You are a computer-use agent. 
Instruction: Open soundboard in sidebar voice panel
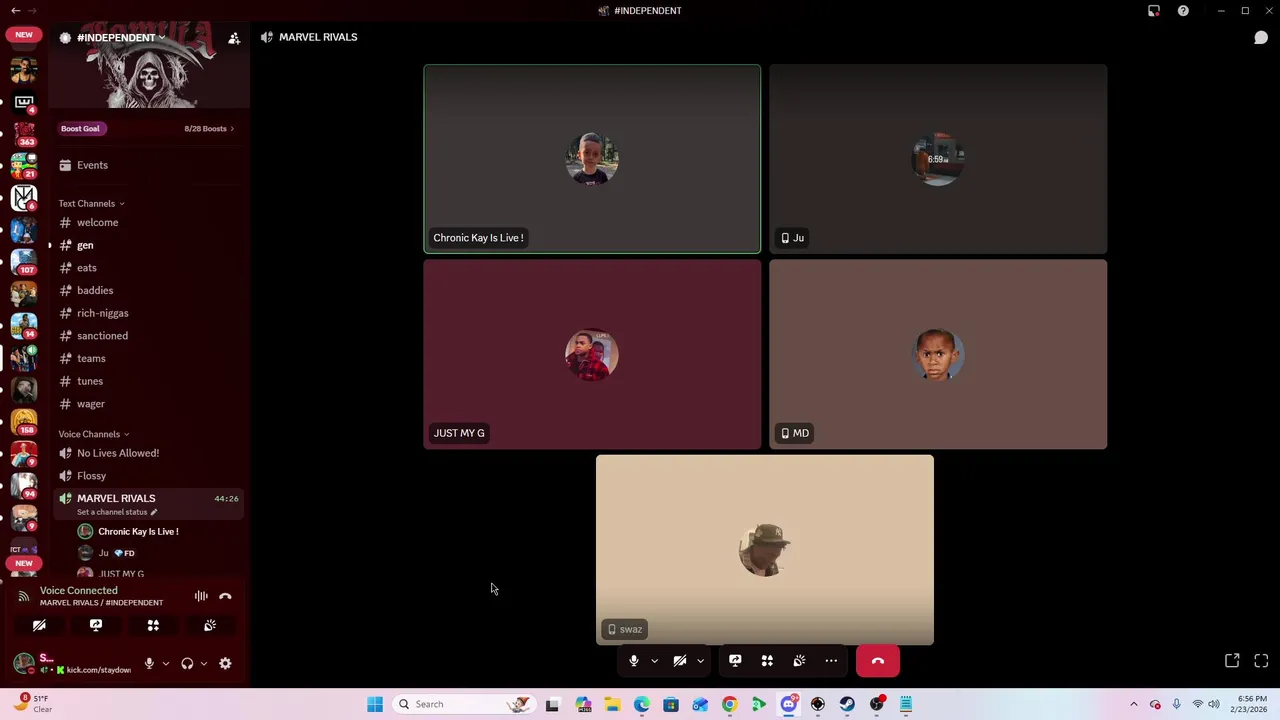pyautogui.click(x=210, y=625)
